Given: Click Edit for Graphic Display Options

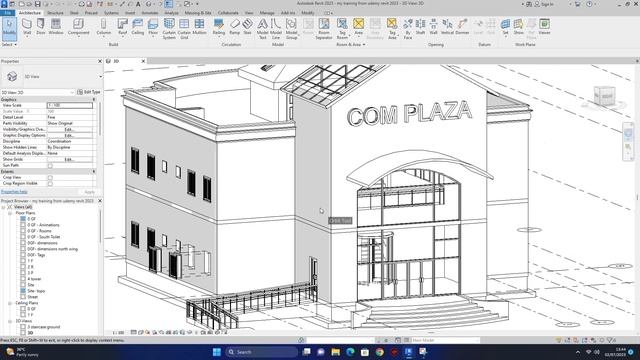Looking at the screenshot, I should pyautogui.click(x=69, y=136).
